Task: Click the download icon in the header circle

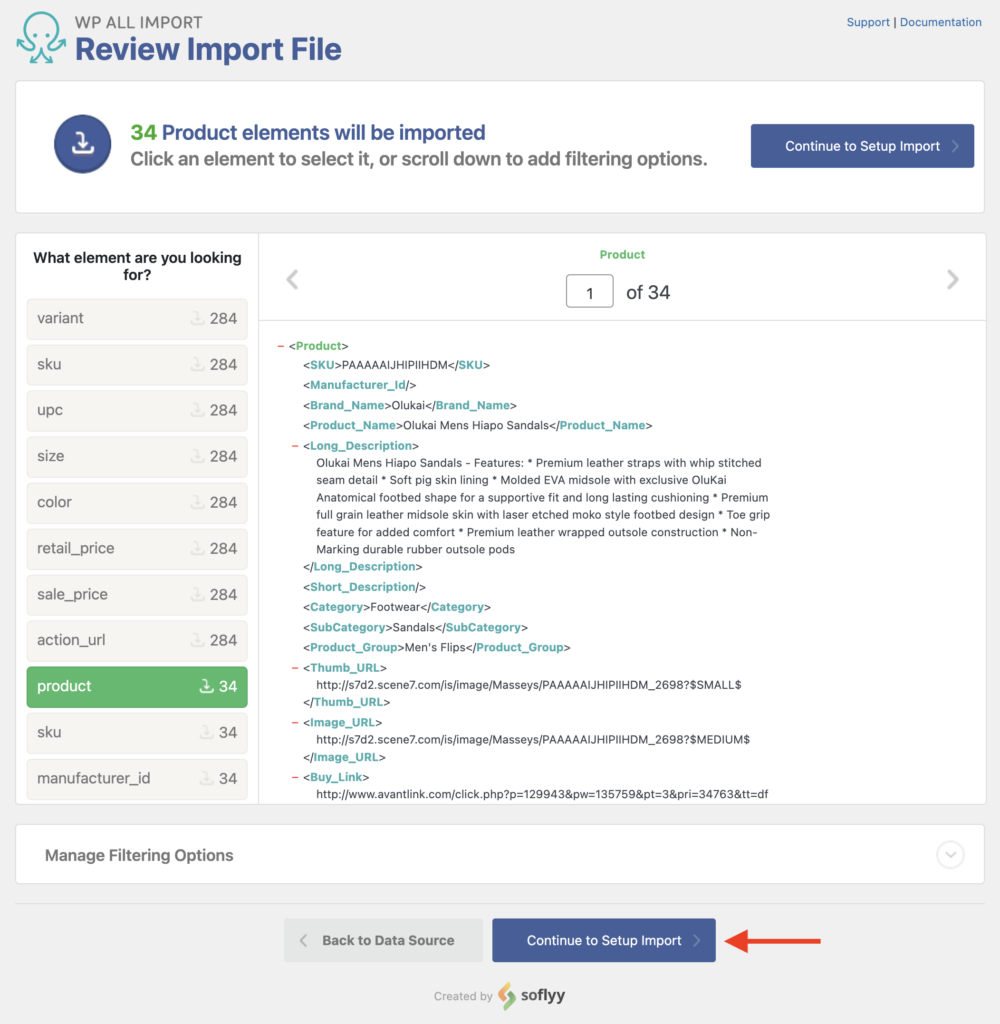Action: pos(82,144)
